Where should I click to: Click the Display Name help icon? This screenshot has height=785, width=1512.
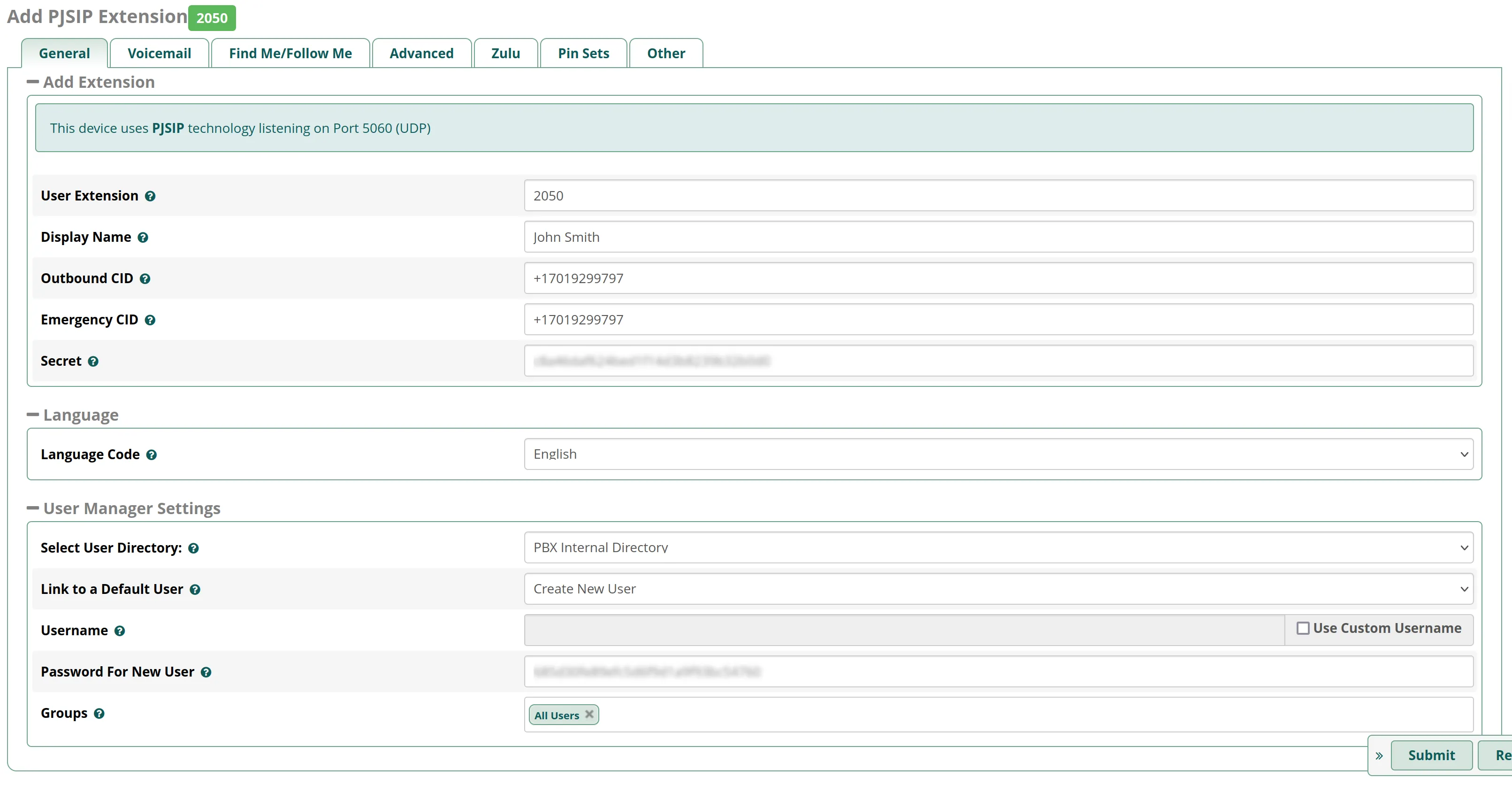pyautogui.click(x=144, y=238)
